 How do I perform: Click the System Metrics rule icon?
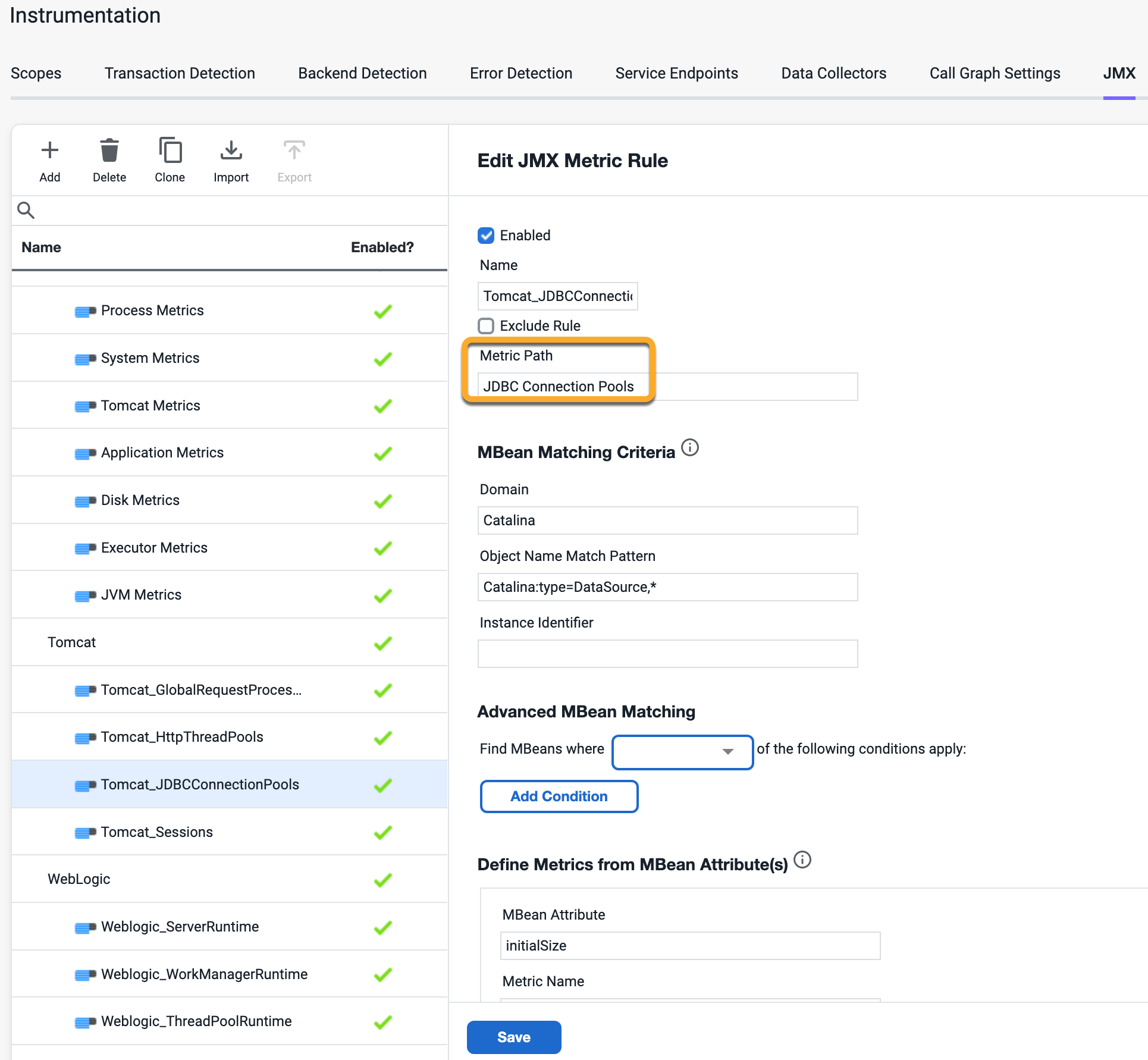pyautogui.click(x=85, y=359)
